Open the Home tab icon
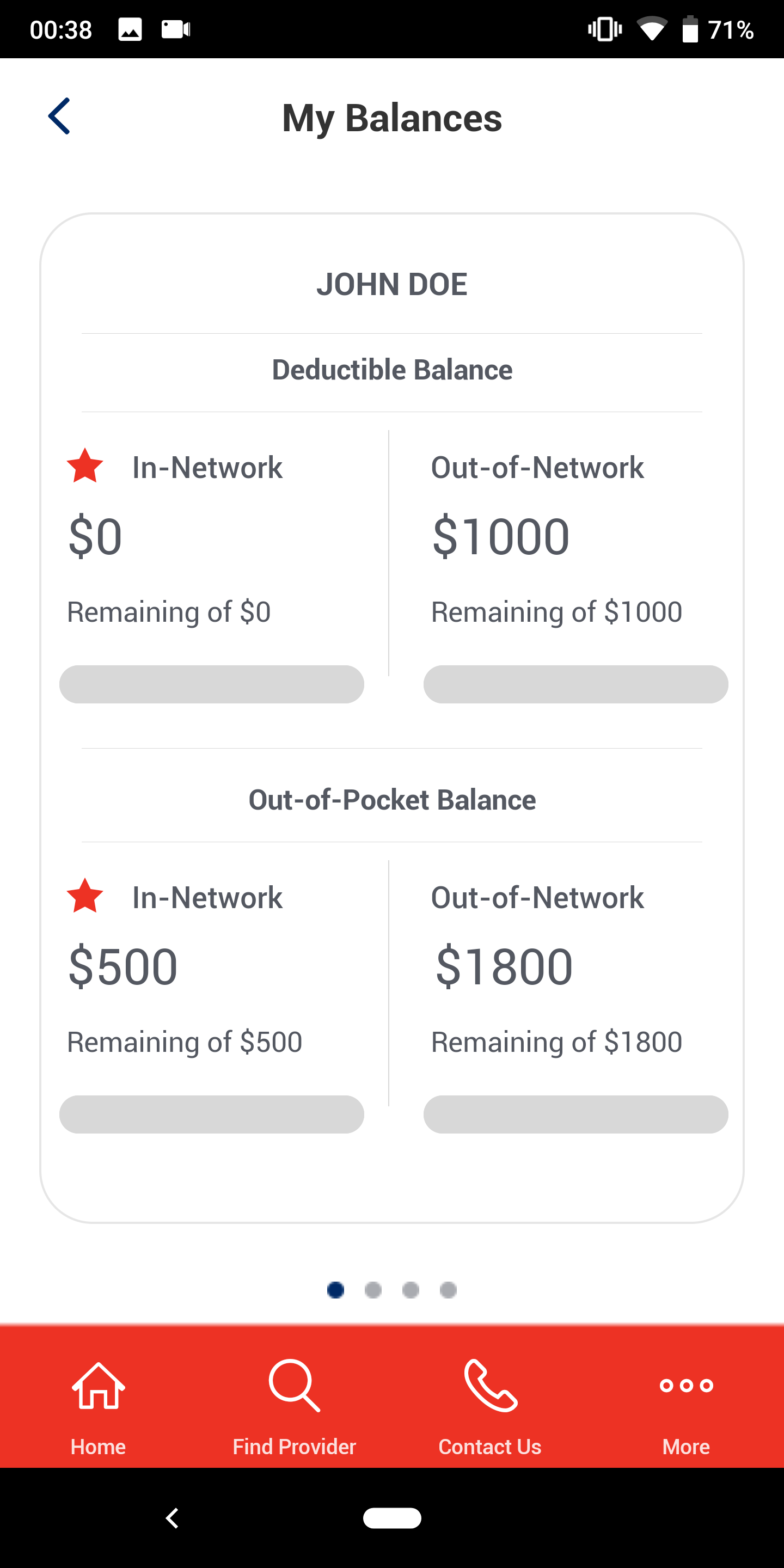This screenshot has width=784, height=1568. point(98,1386)
